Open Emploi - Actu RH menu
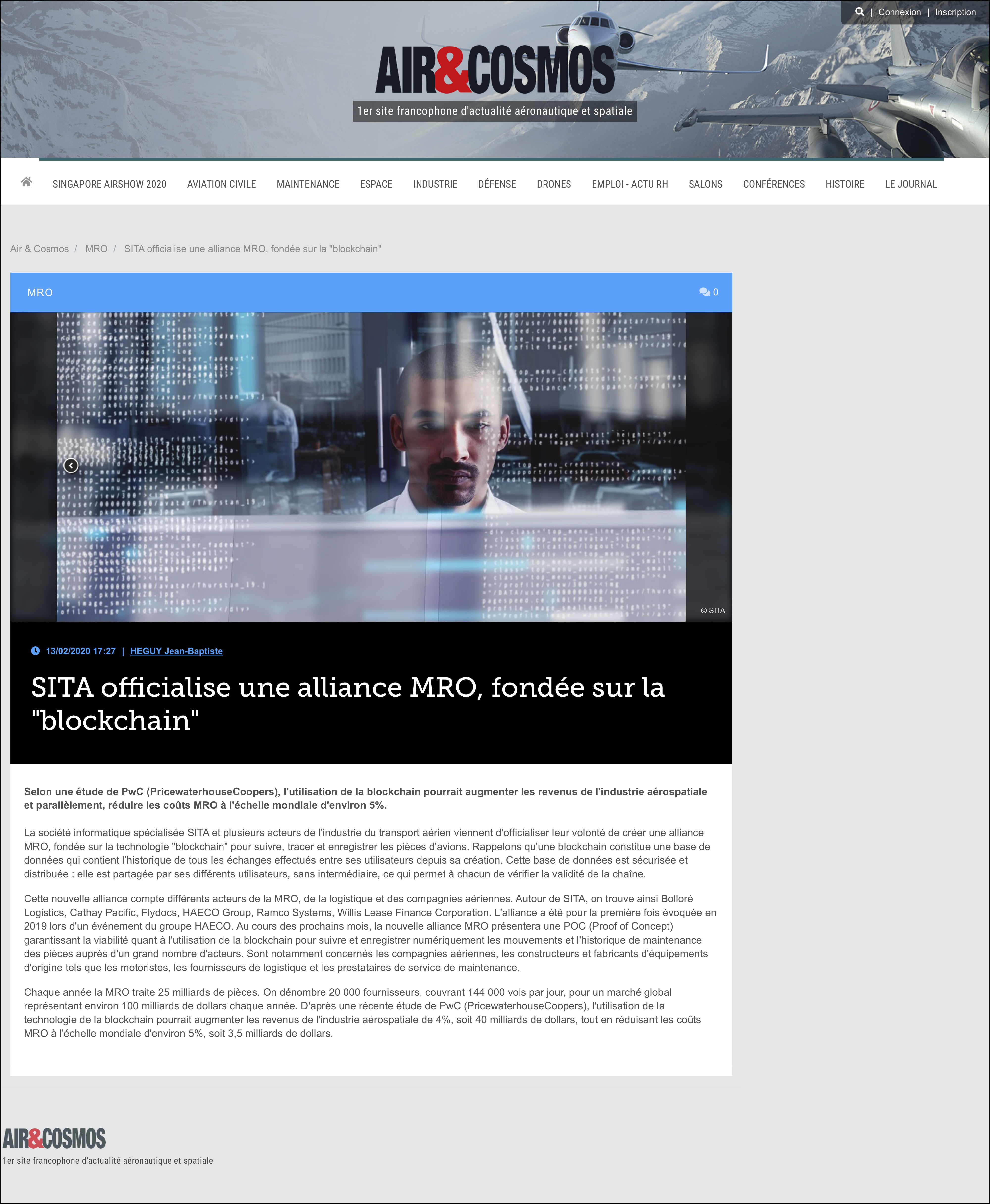This screenshot has width=990, height=1204. pyautogui.click(x=630, y=184)
